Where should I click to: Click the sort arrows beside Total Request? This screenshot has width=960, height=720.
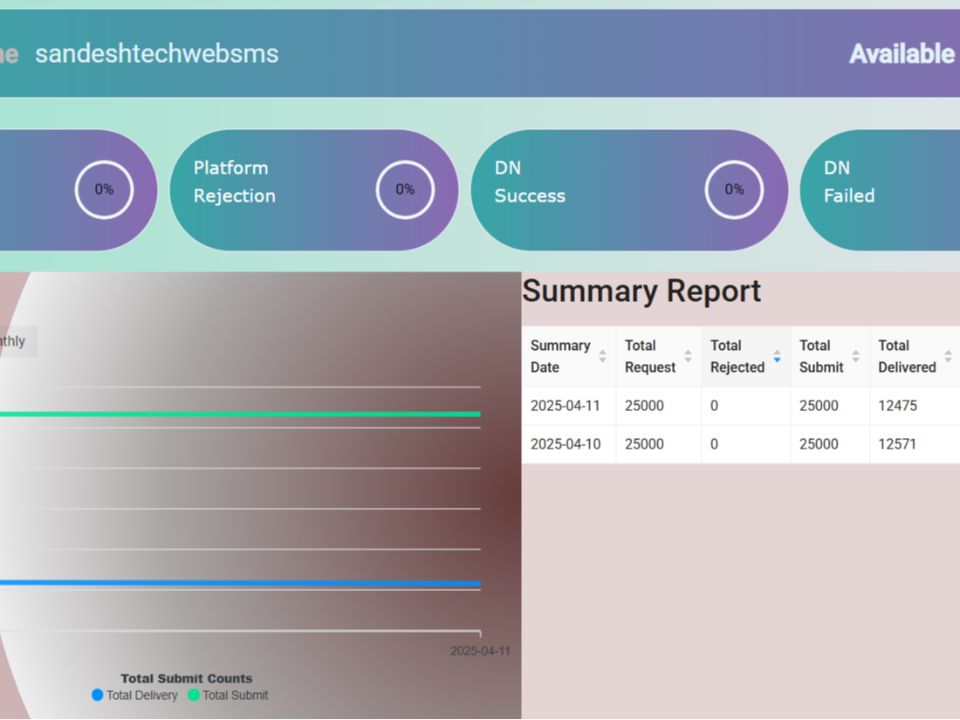(688, 356)
